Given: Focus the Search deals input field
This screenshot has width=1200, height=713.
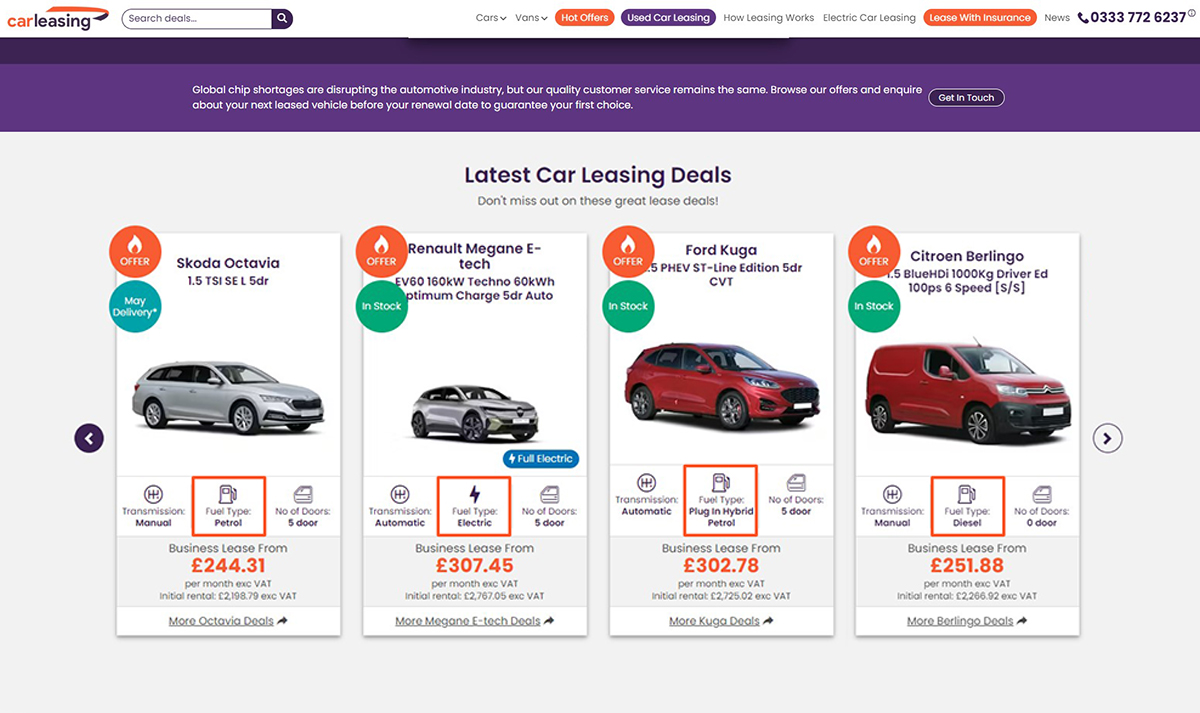Looking at the screenshot, I should tap(197, 18).
